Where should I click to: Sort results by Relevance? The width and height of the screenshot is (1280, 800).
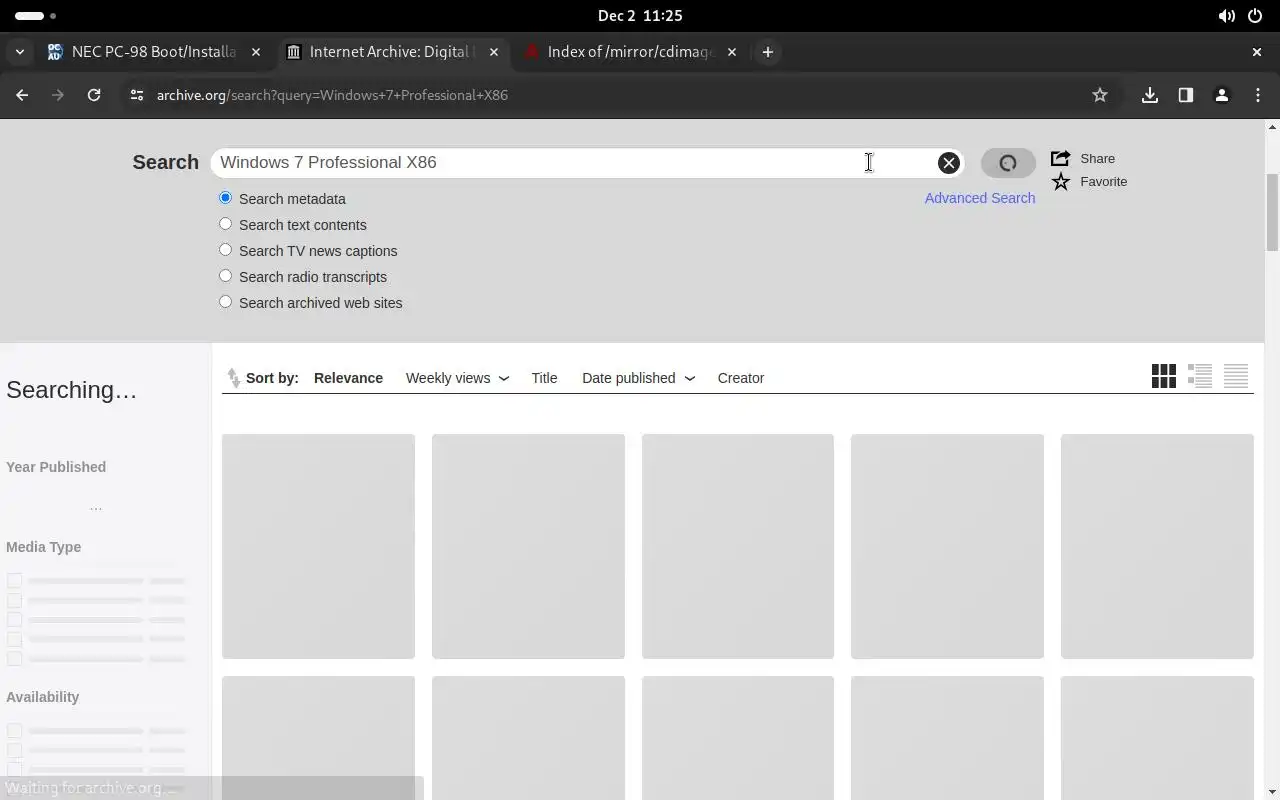pyautogui.click(x=348, y=378)
